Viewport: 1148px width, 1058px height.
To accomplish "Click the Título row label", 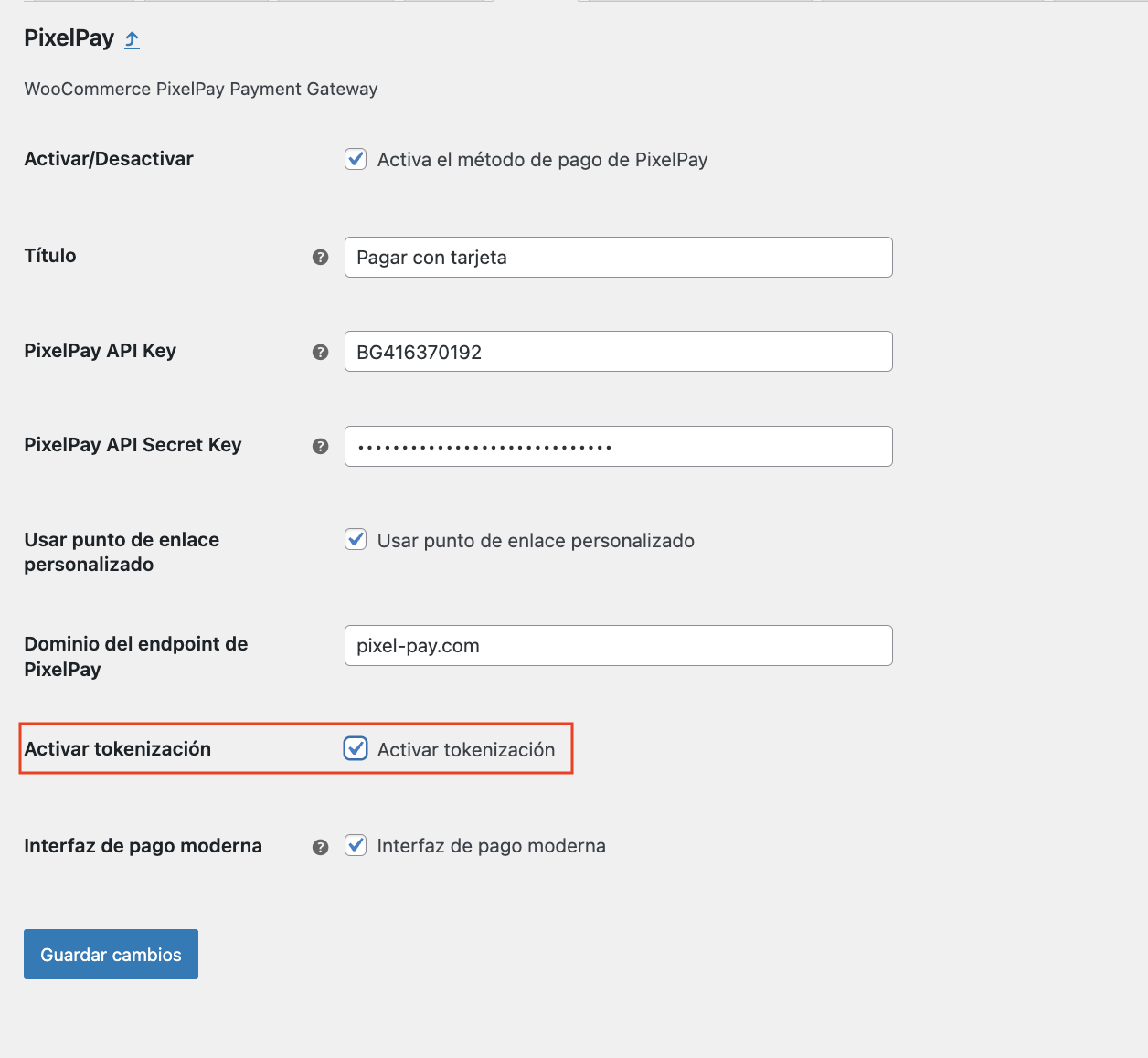I will pos(50,256).
